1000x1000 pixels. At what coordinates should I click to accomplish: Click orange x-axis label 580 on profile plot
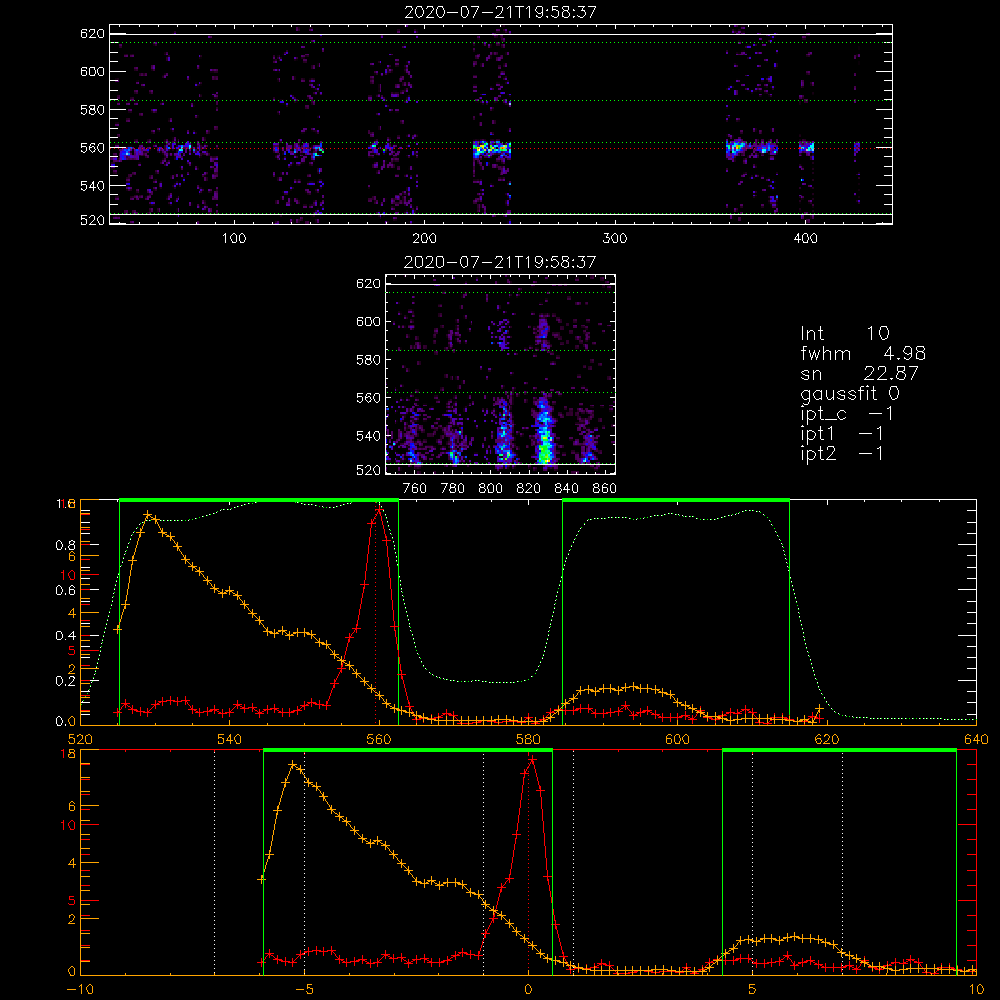click(x=528, y=740)
